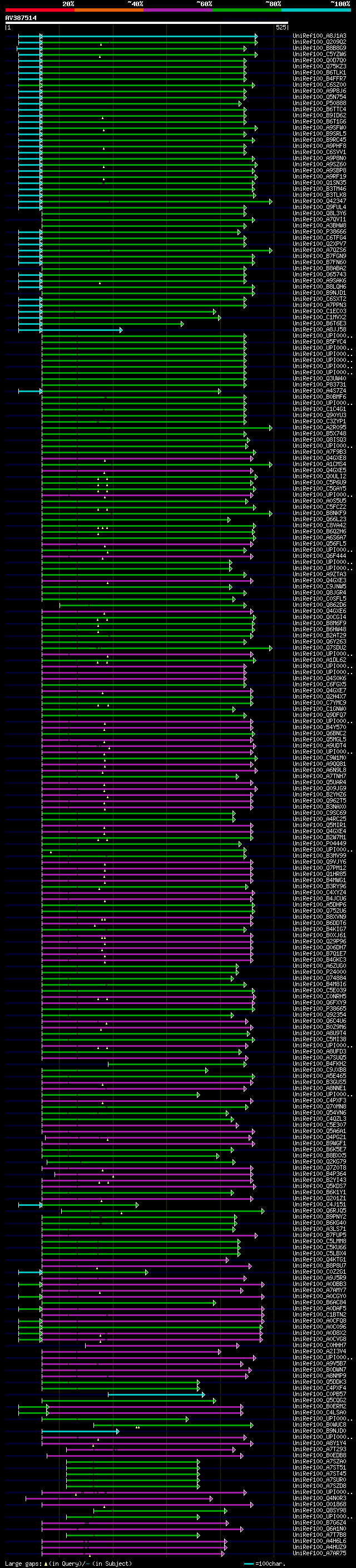356x1568 pixels.
Task: Select hit UniRef100_B6TLK1
Action: pyautogui.click(x=319, y=72)
